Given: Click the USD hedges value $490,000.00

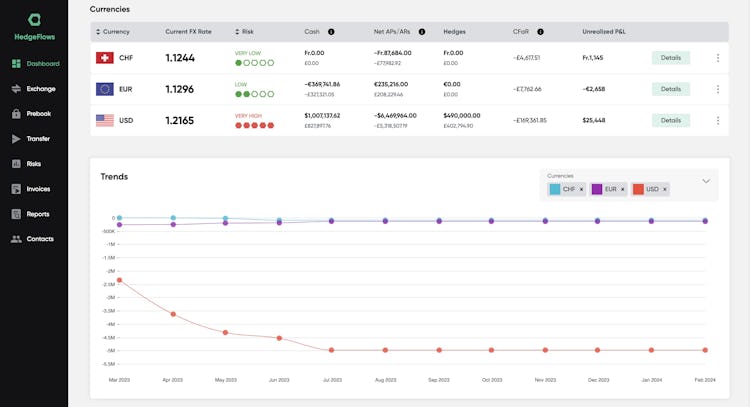Looking at the screenshot, I should click(462, 116).
